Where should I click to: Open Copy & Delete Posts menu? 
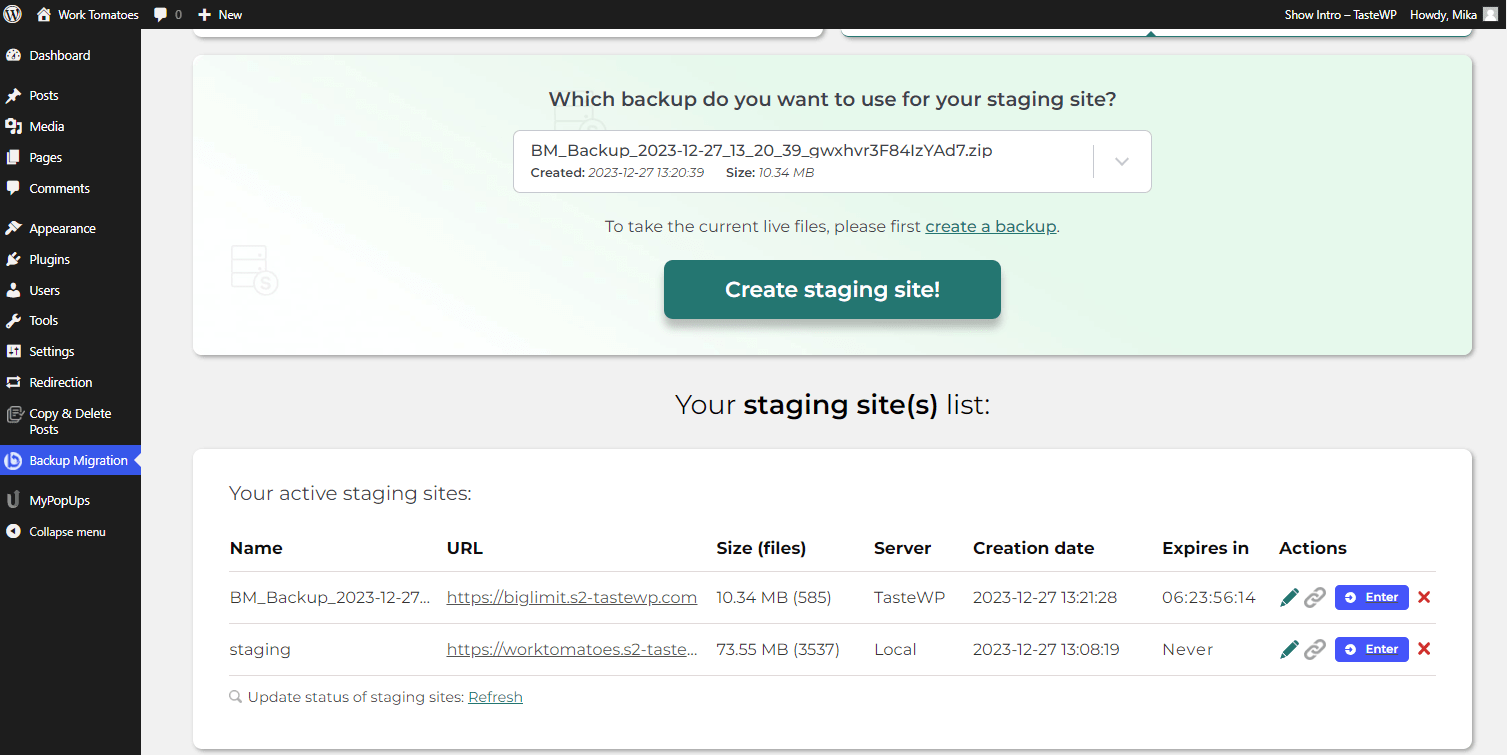(x=70, y=421)
